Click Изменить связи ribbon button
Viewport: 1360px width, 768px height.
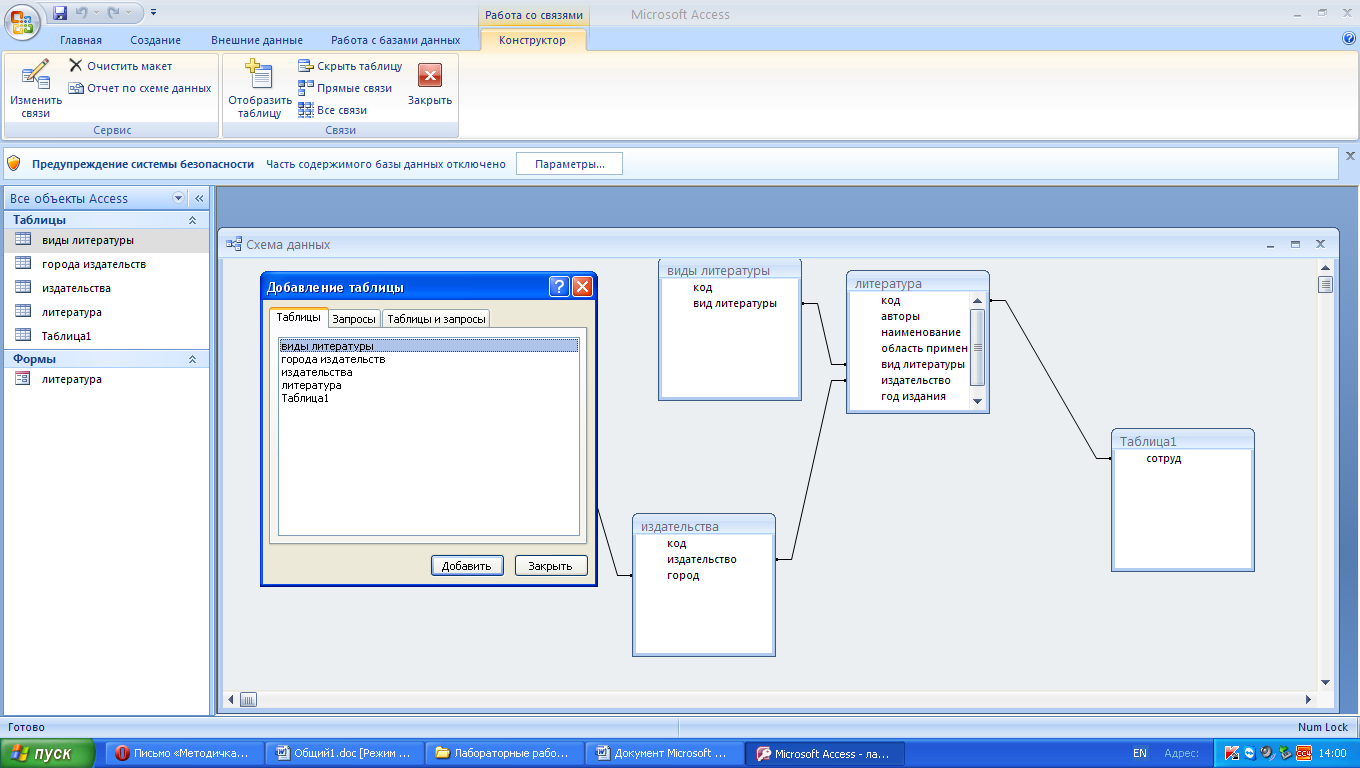[x=36, y=89]
